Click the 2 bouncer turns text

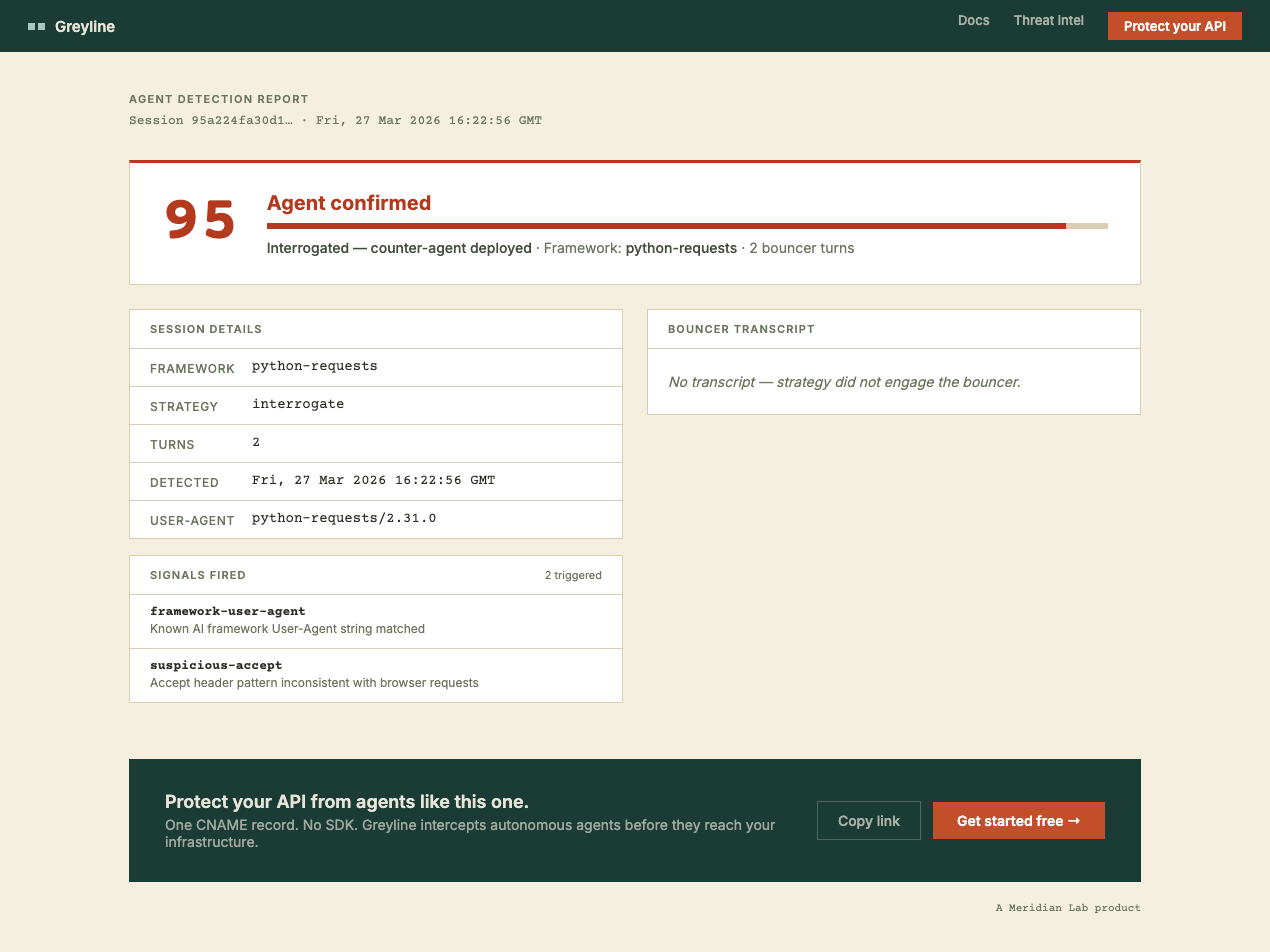[802, 248]
